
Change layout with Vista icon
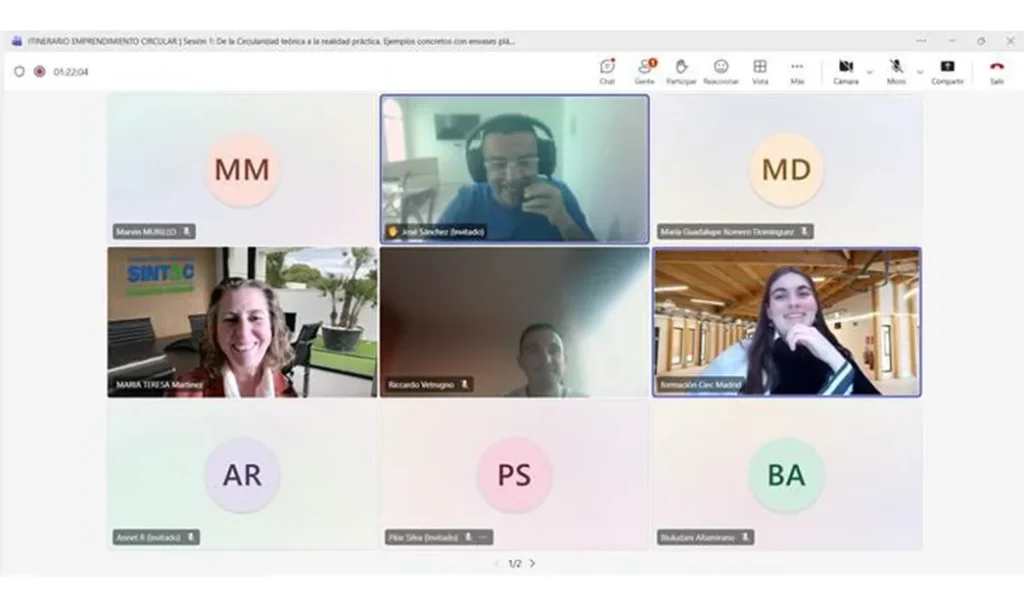pos(760,70)
